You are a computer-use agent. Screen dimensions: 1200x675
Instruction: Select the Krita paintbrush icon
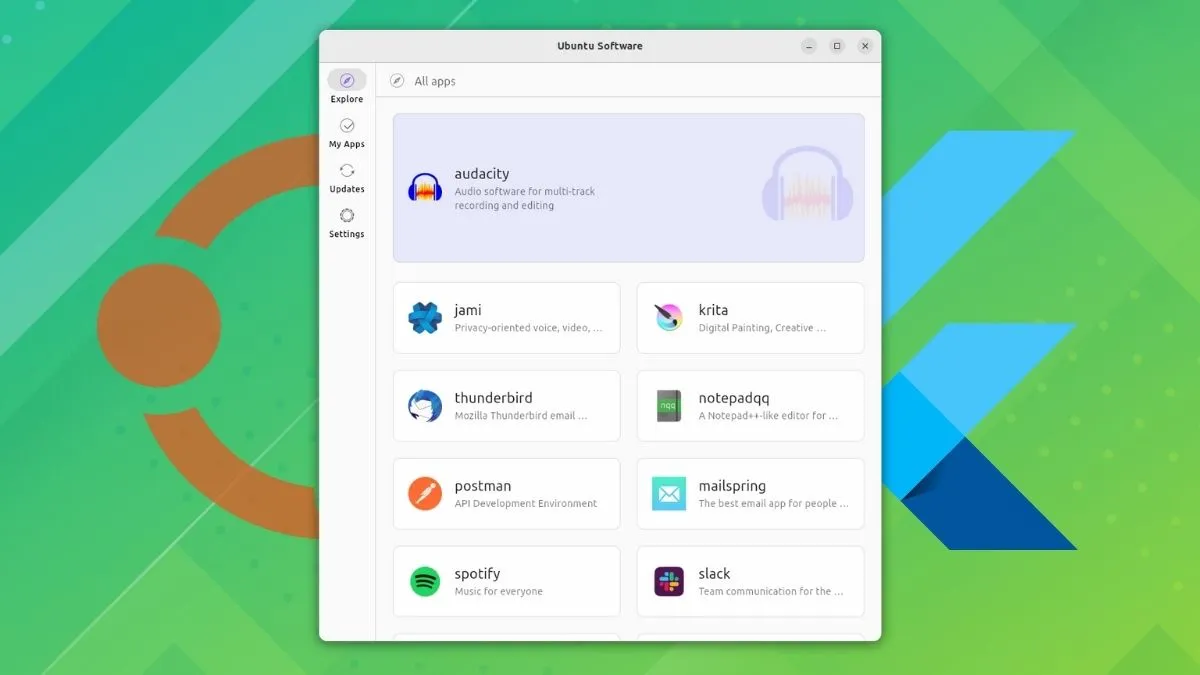click(668, 318)
